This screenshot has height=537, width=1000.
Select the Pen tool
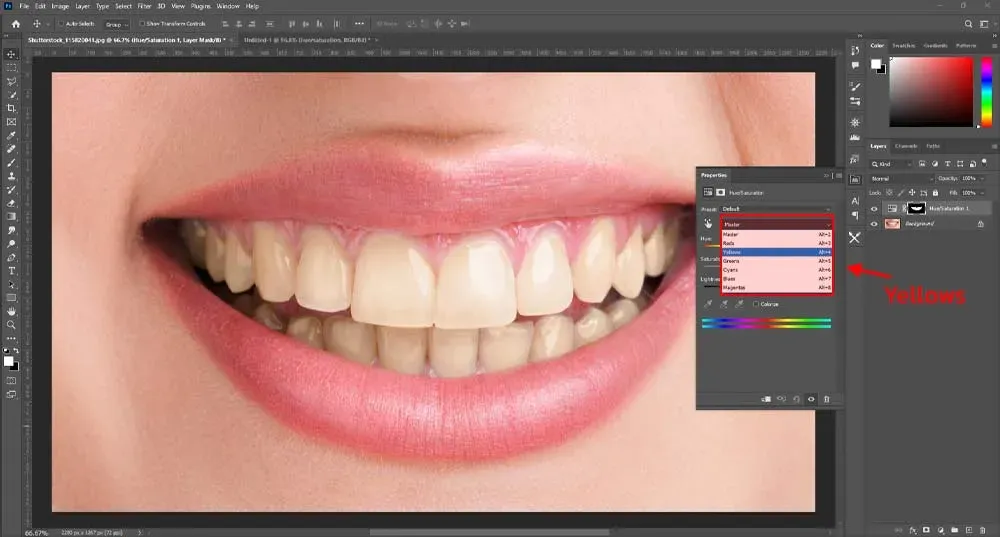[11, 258]
